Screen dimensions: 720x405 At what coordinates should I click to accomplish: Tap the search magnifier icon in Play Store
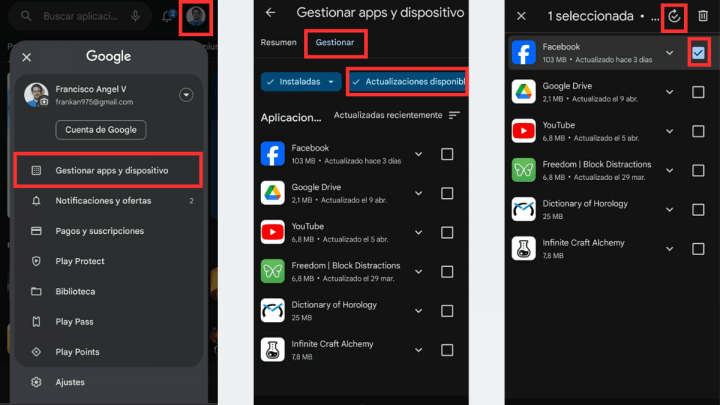26,17
